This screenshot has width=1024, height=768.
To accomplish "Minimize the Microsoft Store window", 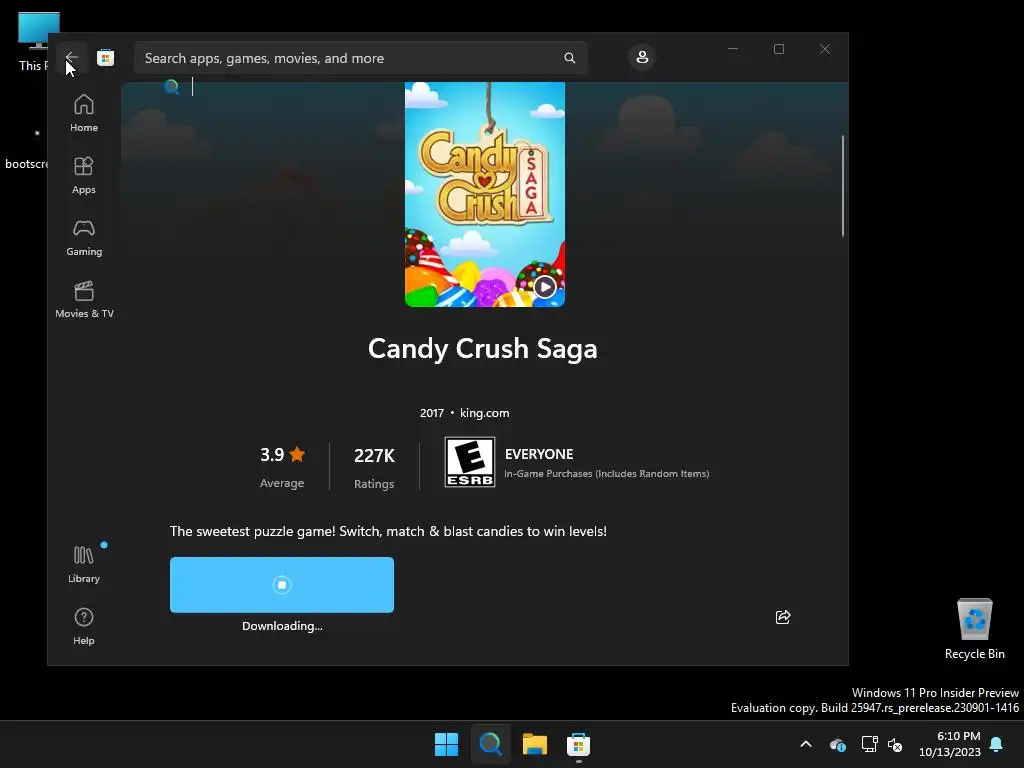I will [733, 49].
